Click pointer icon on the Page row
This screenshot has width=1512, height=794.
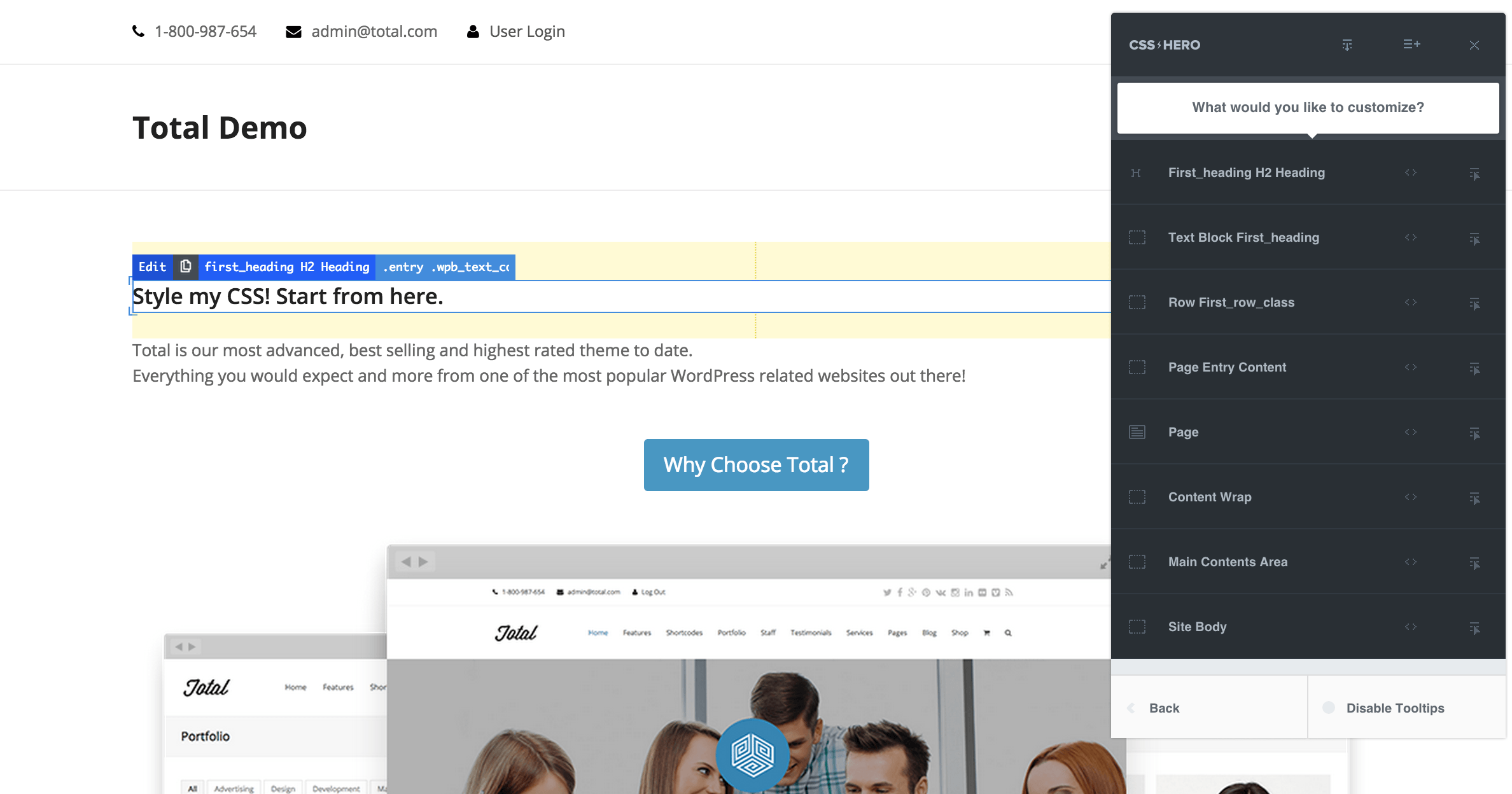pos(1474,433)
